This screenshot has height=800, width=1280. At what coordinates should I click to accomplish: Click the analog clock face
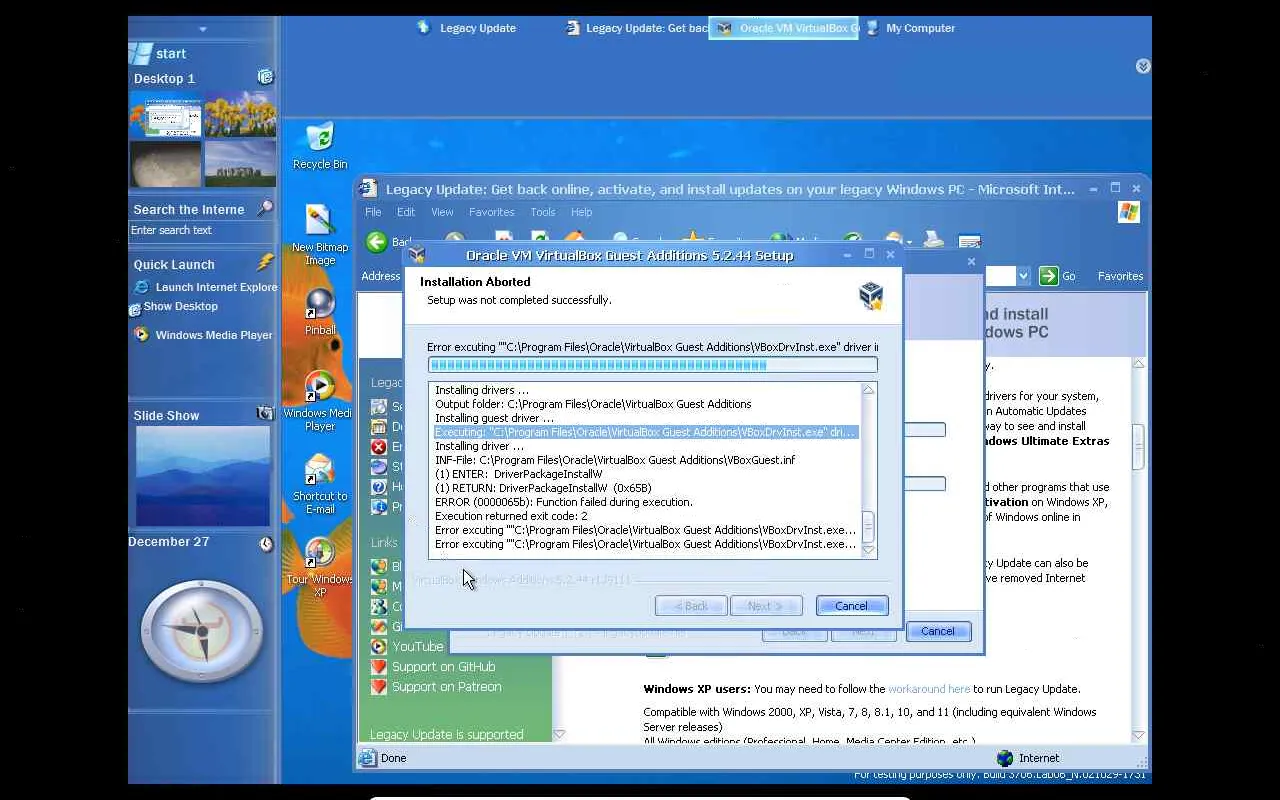202,631
